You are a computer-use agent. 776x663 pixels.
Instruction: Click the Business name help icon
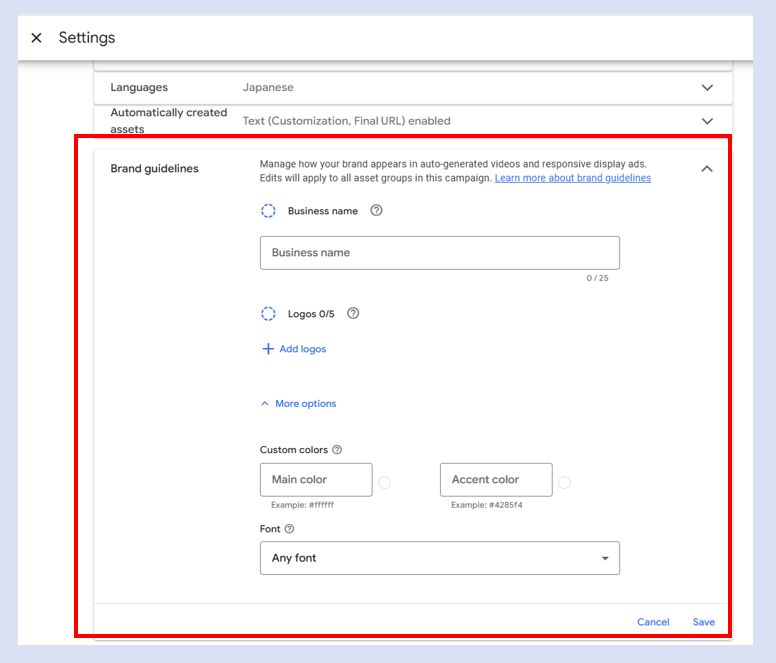[376, 211]
